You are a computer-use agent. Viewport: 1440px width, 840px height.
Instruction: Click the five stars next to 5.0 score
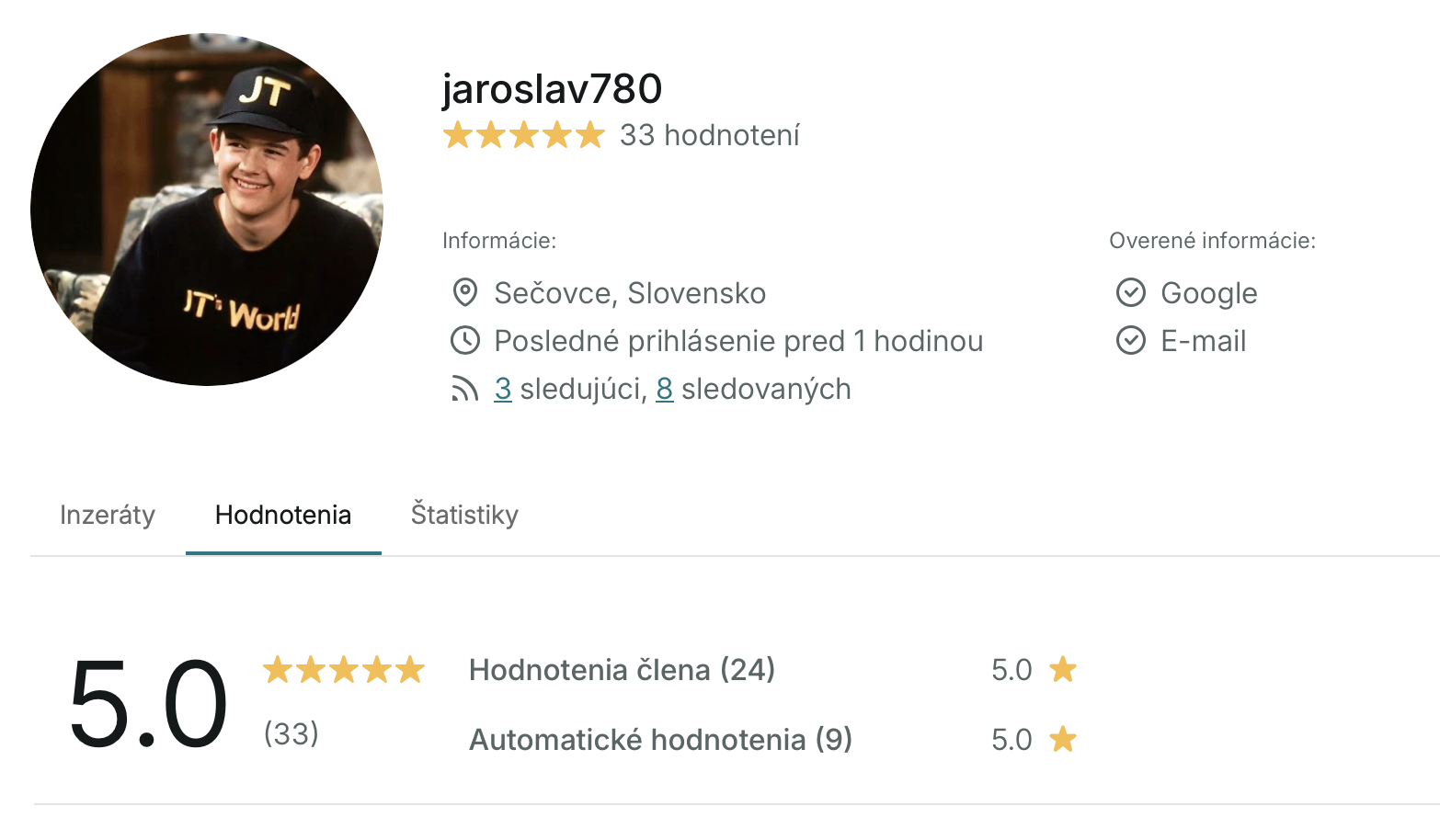point(344,669)
